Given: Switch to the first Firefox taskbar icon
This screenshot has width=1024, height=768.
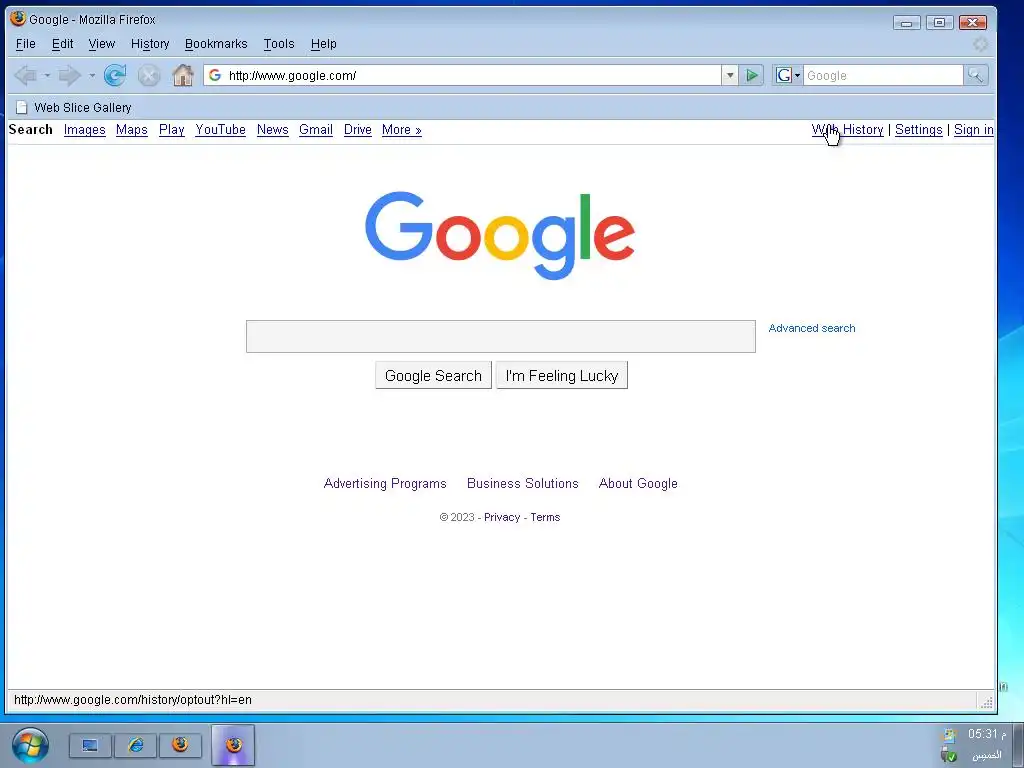Looking at the screenshot, I should point(180,745).
